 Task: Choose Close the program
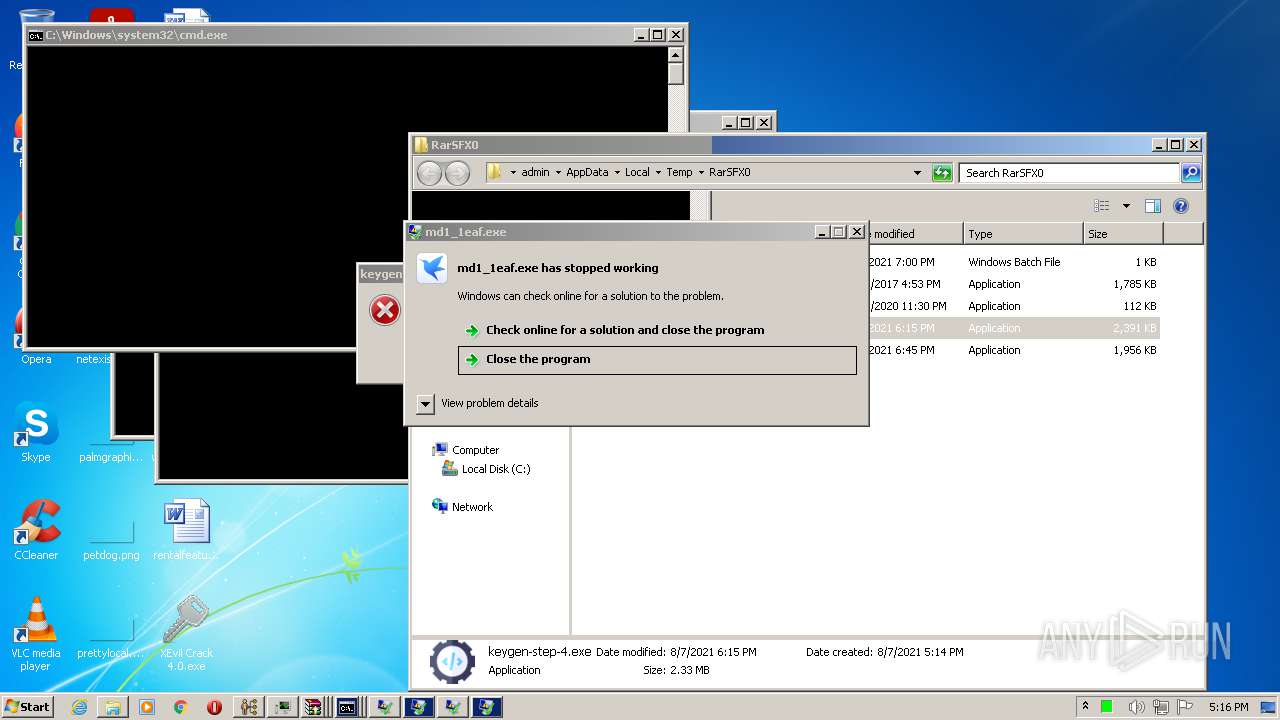(657, 360)
